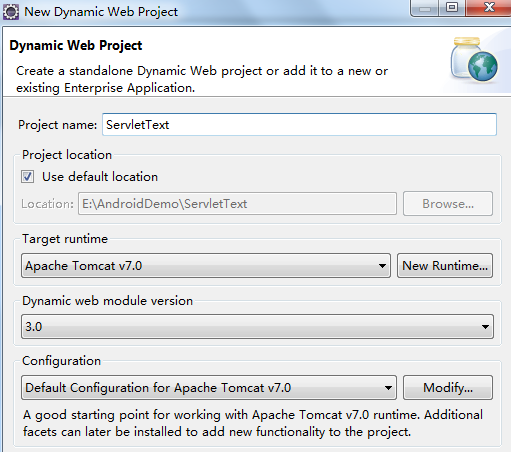The width and height of the screenshot is (511, 452).
Task: Click the New Runtime... button
Action: (x=445, y=266)
